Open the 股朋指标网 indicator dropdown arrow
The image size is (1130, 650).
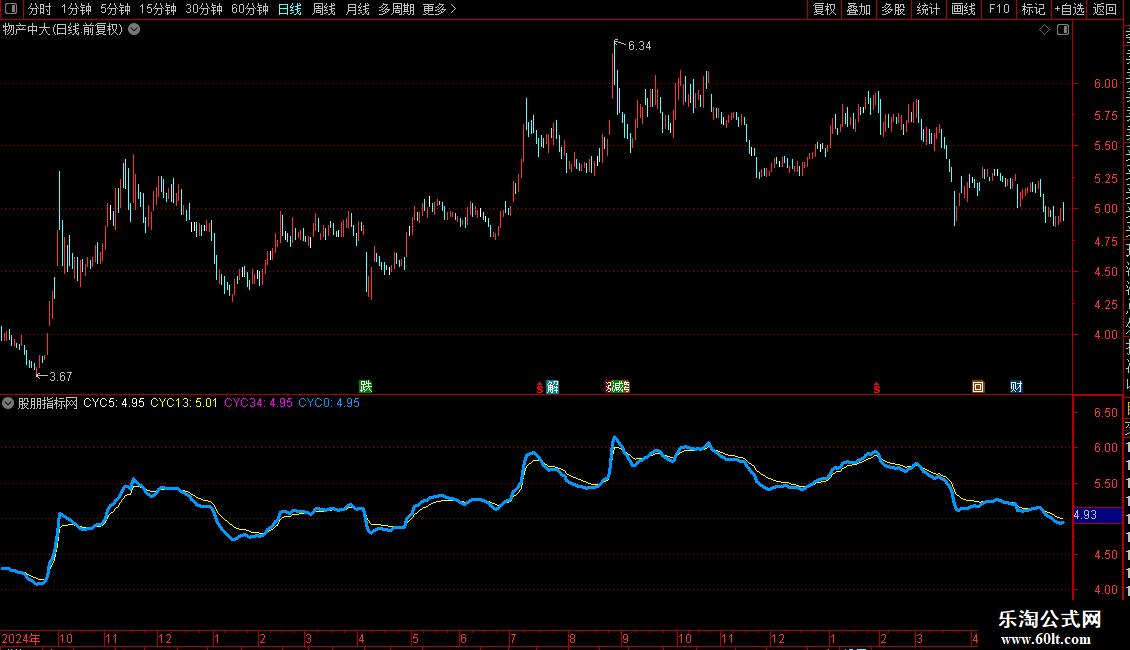coord(8,404)
